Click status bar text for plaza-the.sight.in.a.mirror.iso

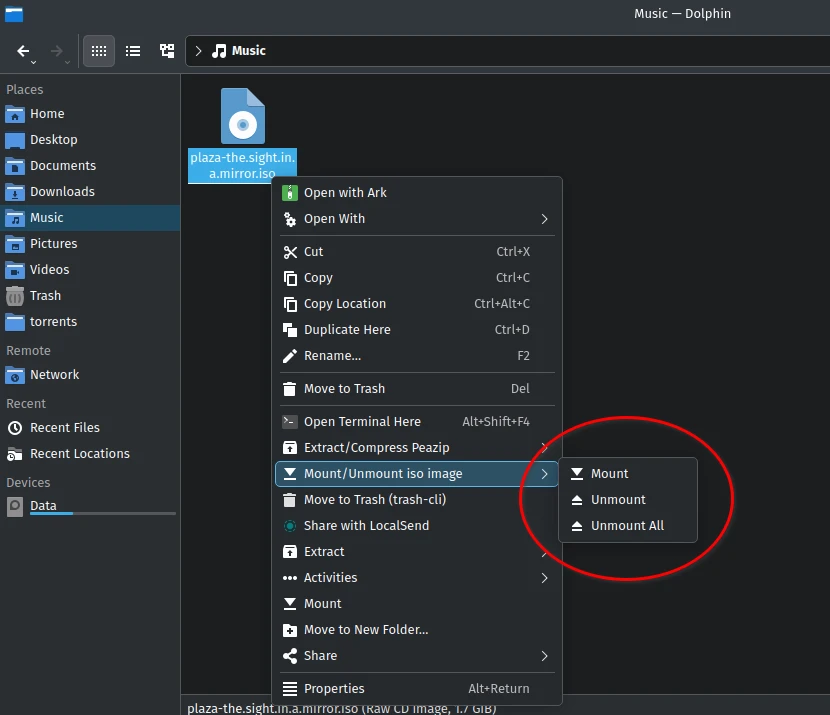341,709
